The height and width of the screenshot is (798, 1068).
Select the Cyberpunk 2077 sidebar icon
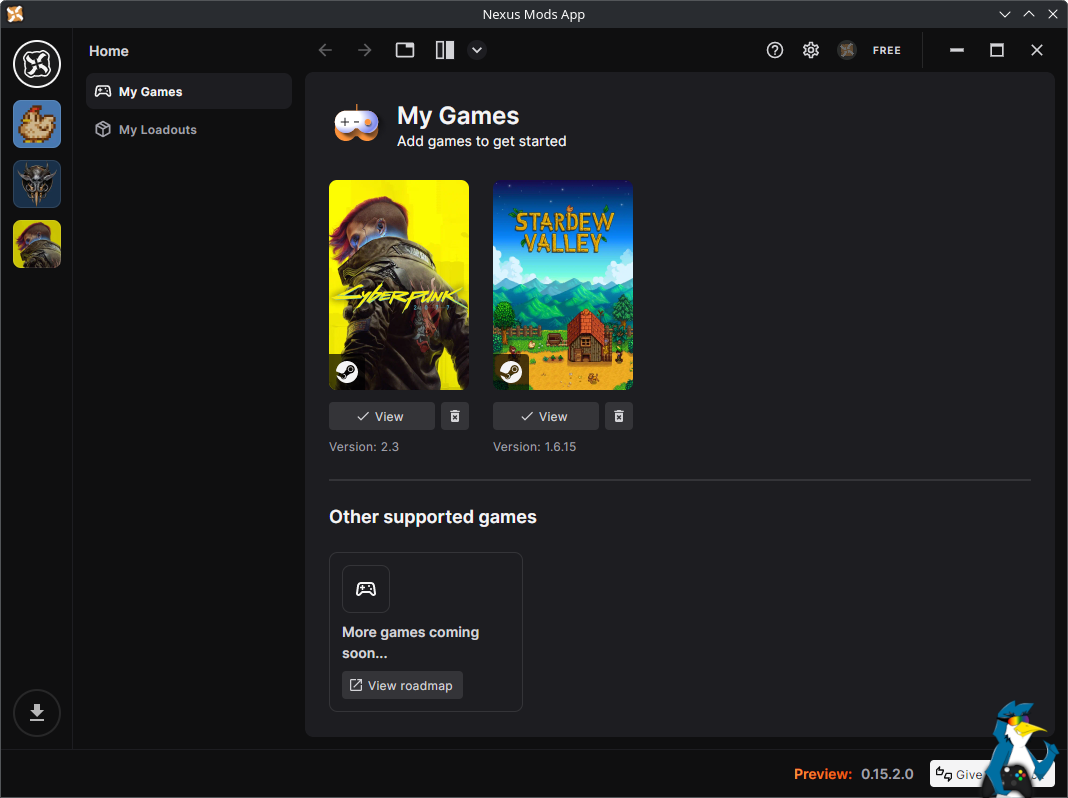tap(37, 244)
